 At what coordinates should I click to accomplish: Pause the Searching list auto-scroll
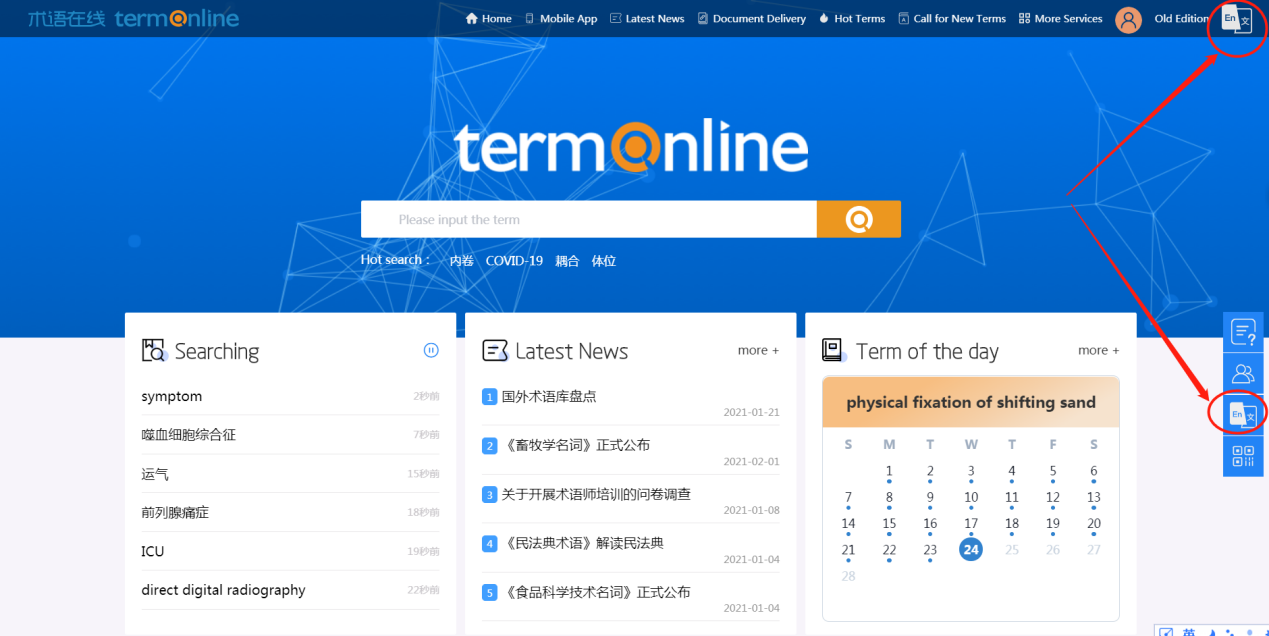click(x=431, y=350)
